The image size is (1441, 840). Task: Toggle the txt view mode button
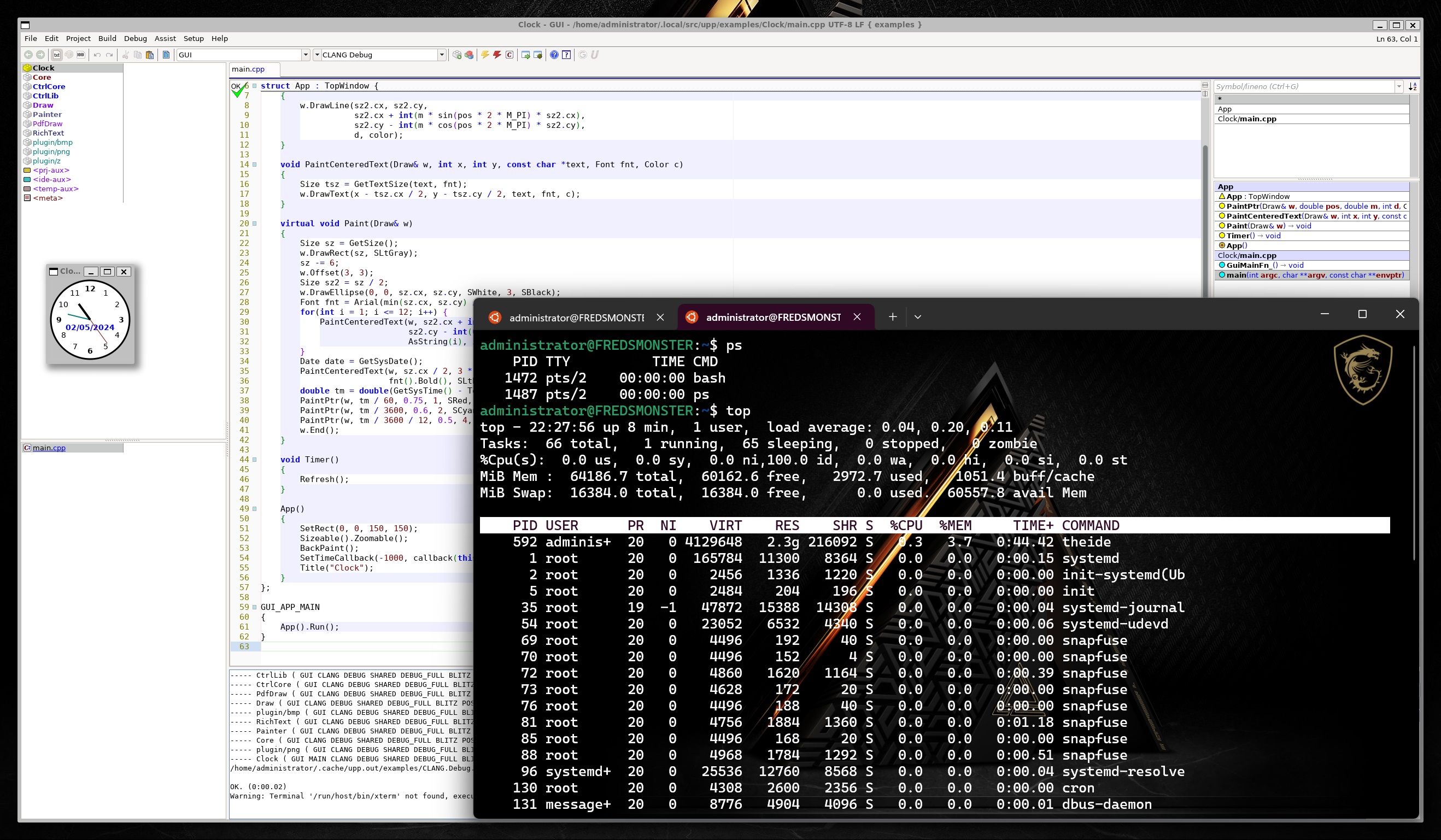57,55
